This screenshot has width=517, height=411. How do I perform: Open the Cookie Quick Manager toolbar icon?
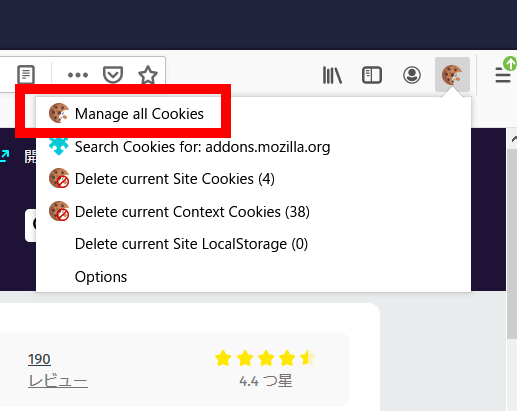pos(452,75)
